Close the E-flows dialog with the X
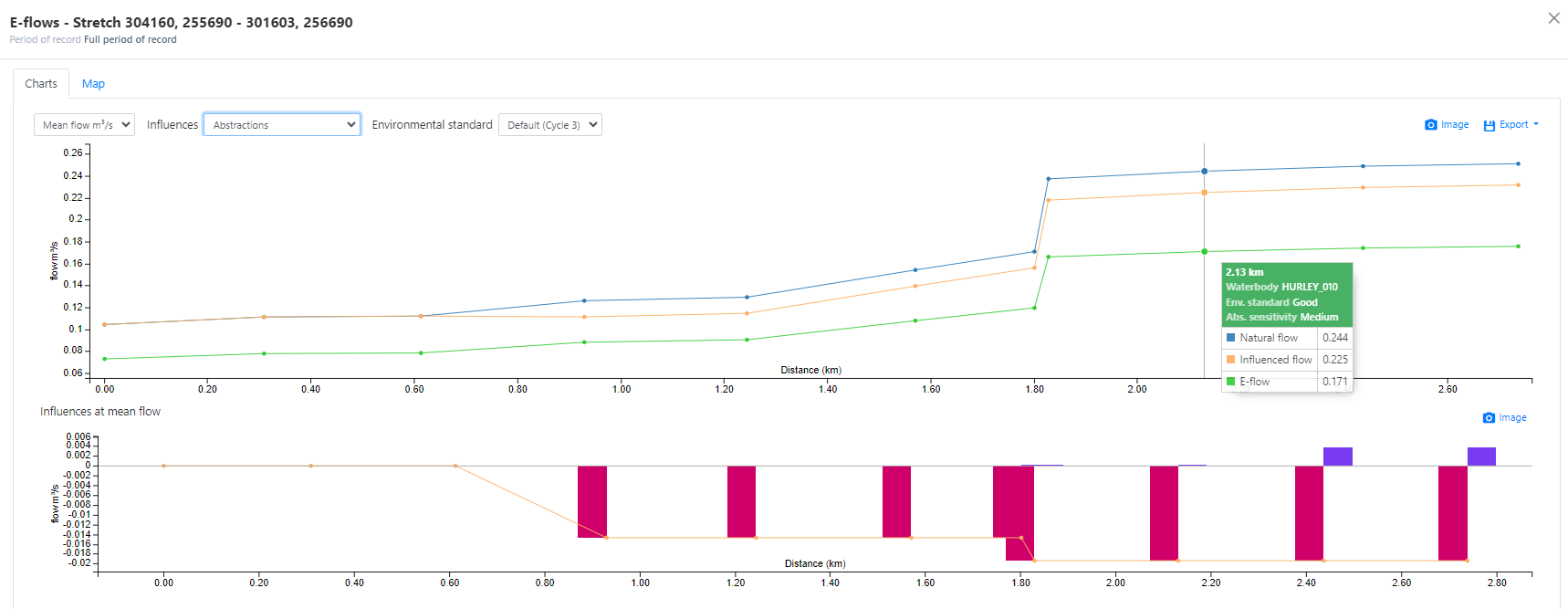1568x609 pixels. (1553, 18)
